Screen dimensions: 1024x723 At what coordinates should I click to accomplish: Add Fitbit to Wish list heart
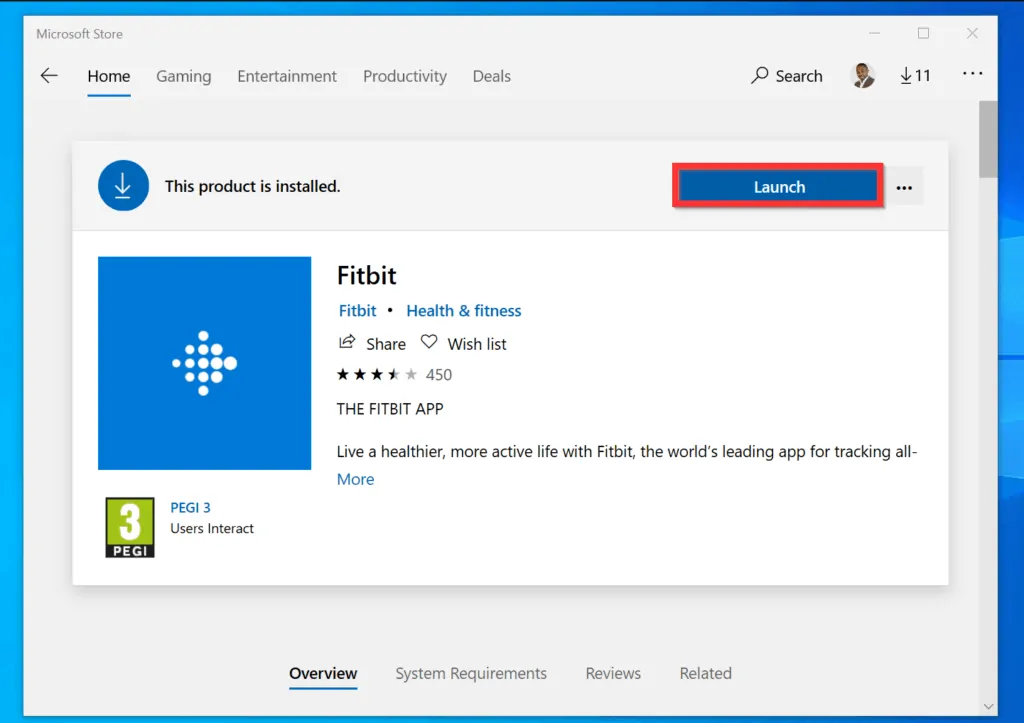pyautogui.click(x=429, y=343)
